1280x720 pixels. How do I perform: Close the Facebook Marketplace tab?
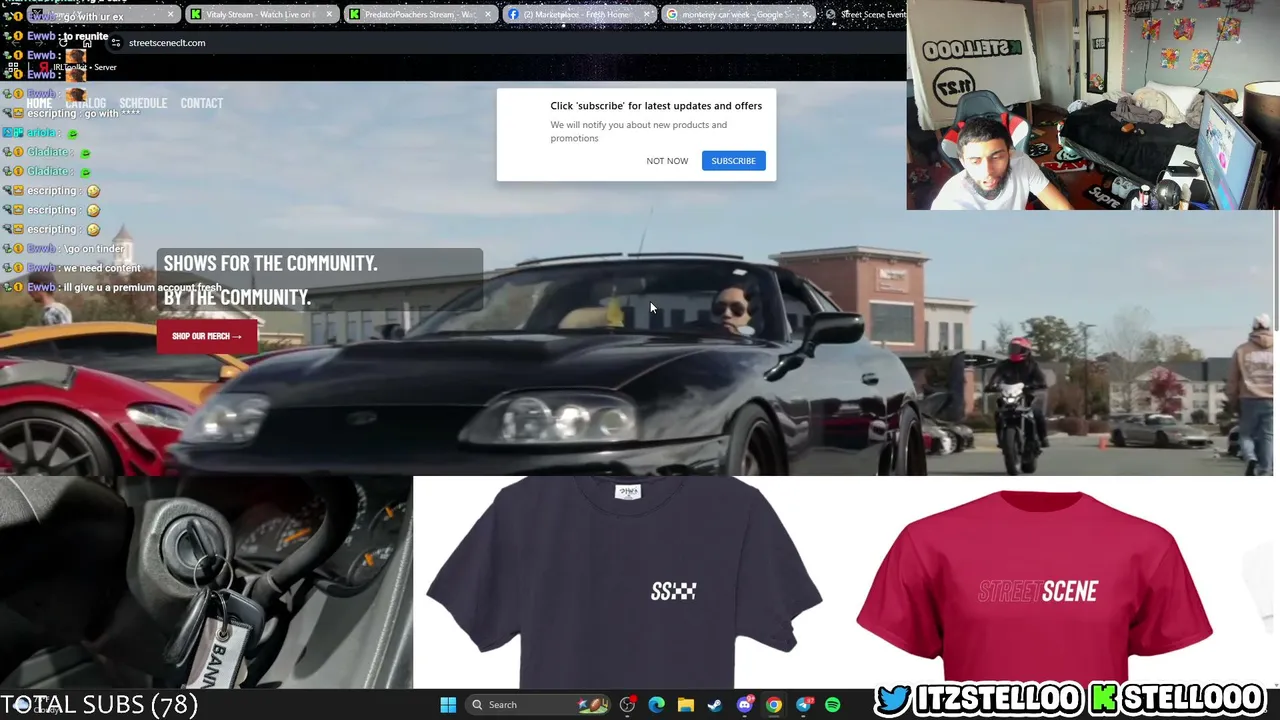(x=647, y=15)
